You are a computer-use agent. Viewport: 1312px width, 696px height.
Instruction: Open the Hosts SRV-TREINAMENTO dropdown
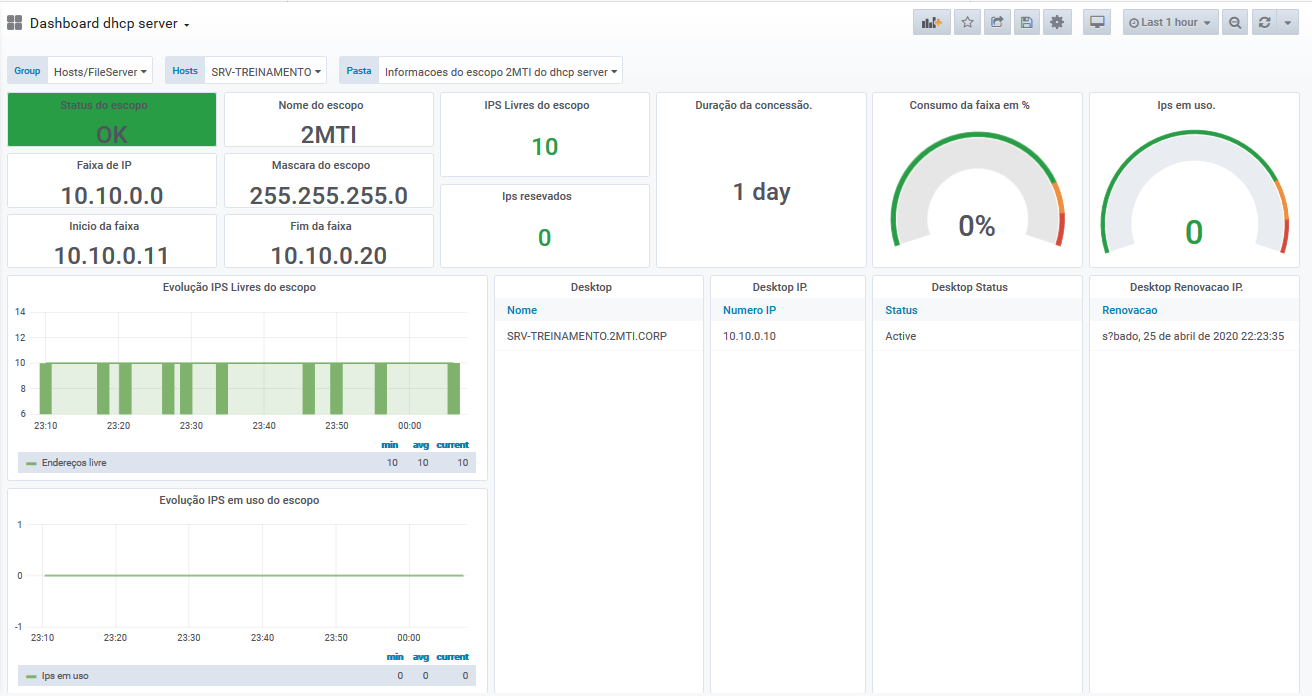point(266,71)
